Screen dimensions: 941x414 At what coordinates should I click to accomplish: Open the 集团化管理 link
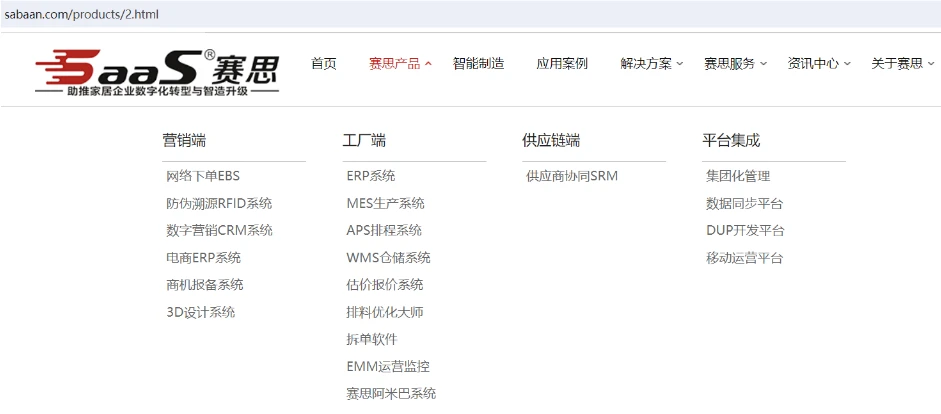738,176
